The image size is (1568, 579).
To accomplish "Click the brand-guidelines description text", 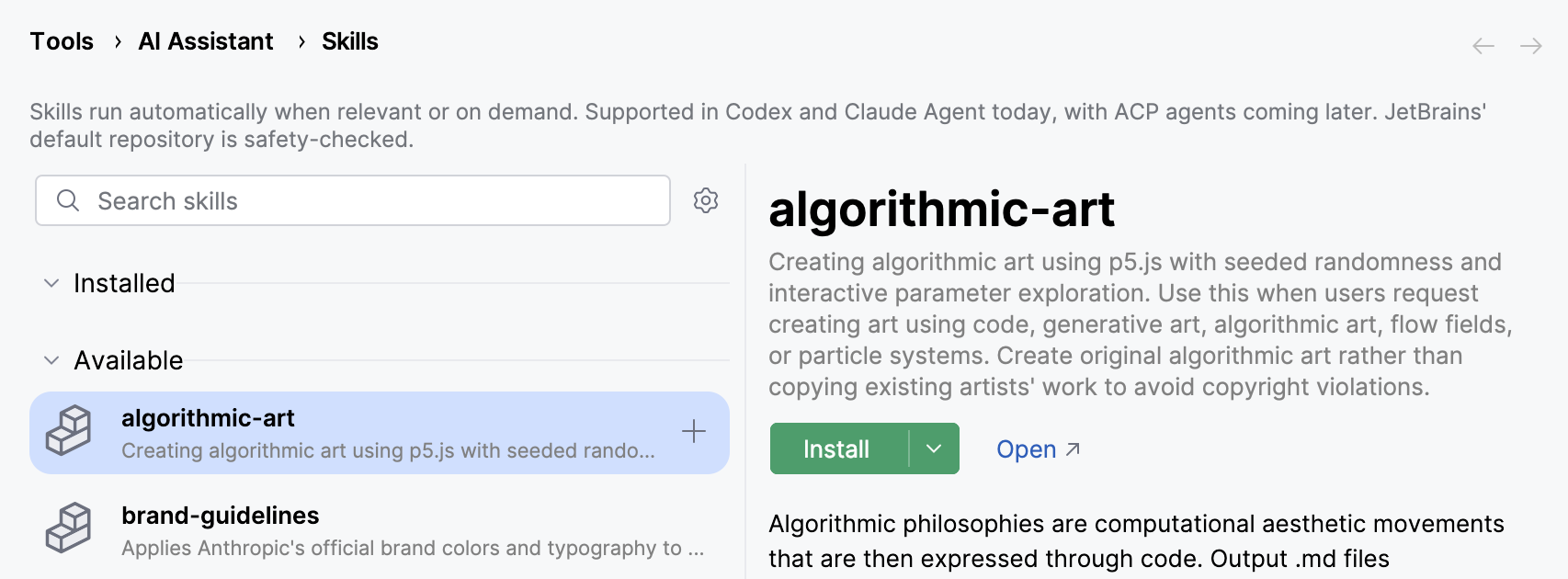I will (x=413, y=549).
